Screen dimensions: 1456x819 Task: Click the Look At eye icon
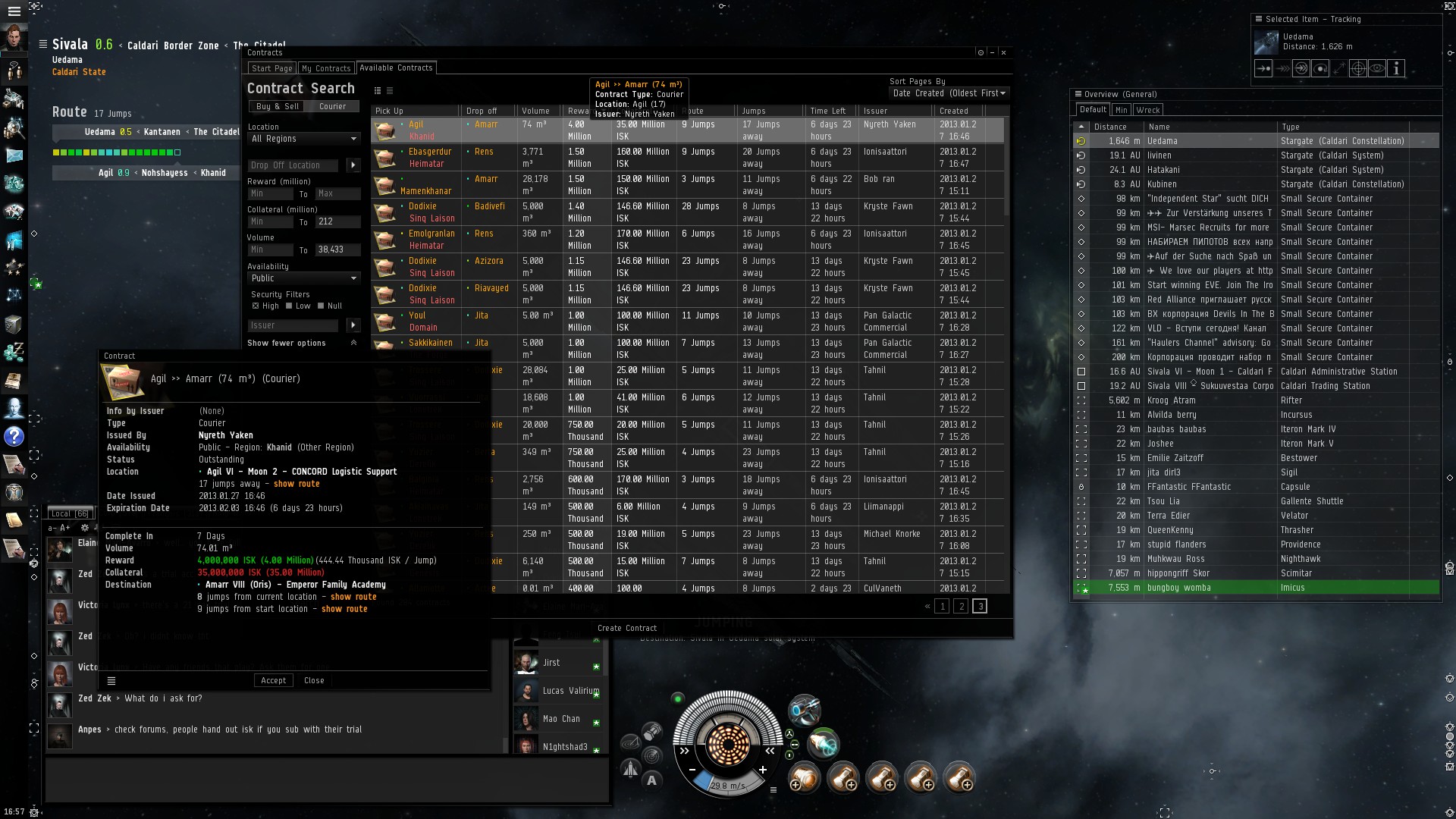[x=1377, y=68]
